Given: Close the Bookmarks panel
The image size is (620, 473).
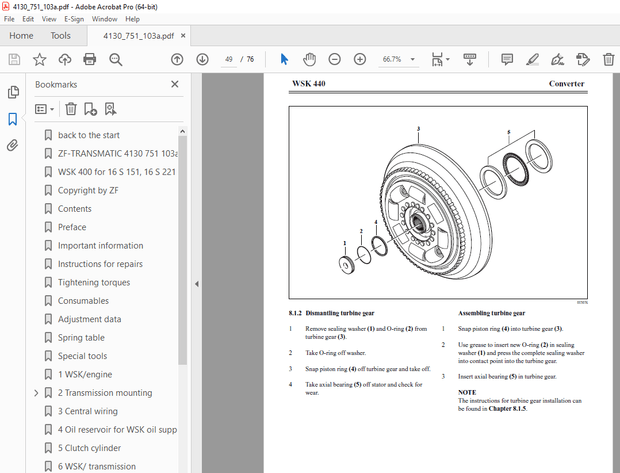Looking at the screenshot, I should pyautogui.click(x=175, y=84).
